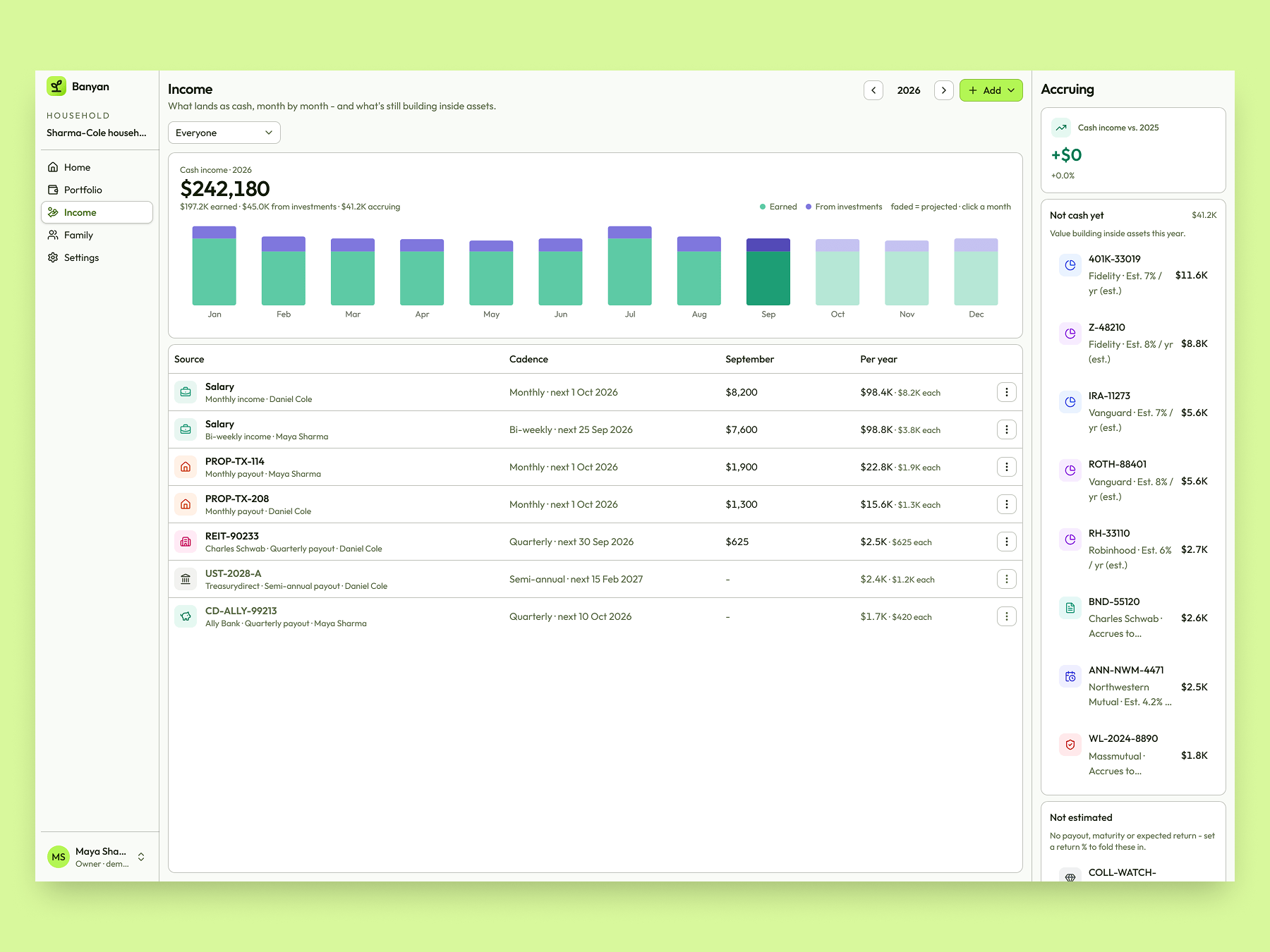Viewport: 1270px width, 952px height.
Task: Open row menu for CD-ALLY-99213
Action: (x=1007, y=616)
